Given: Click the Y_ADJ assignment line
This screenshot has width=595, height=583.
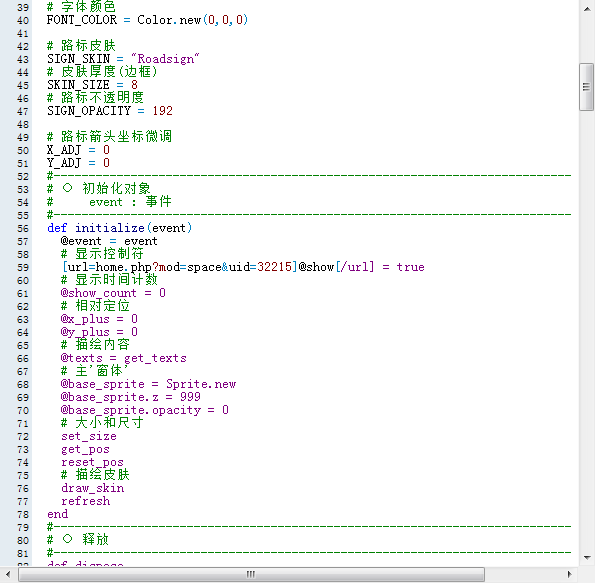Looking at the screenshot, I should 79,163.
